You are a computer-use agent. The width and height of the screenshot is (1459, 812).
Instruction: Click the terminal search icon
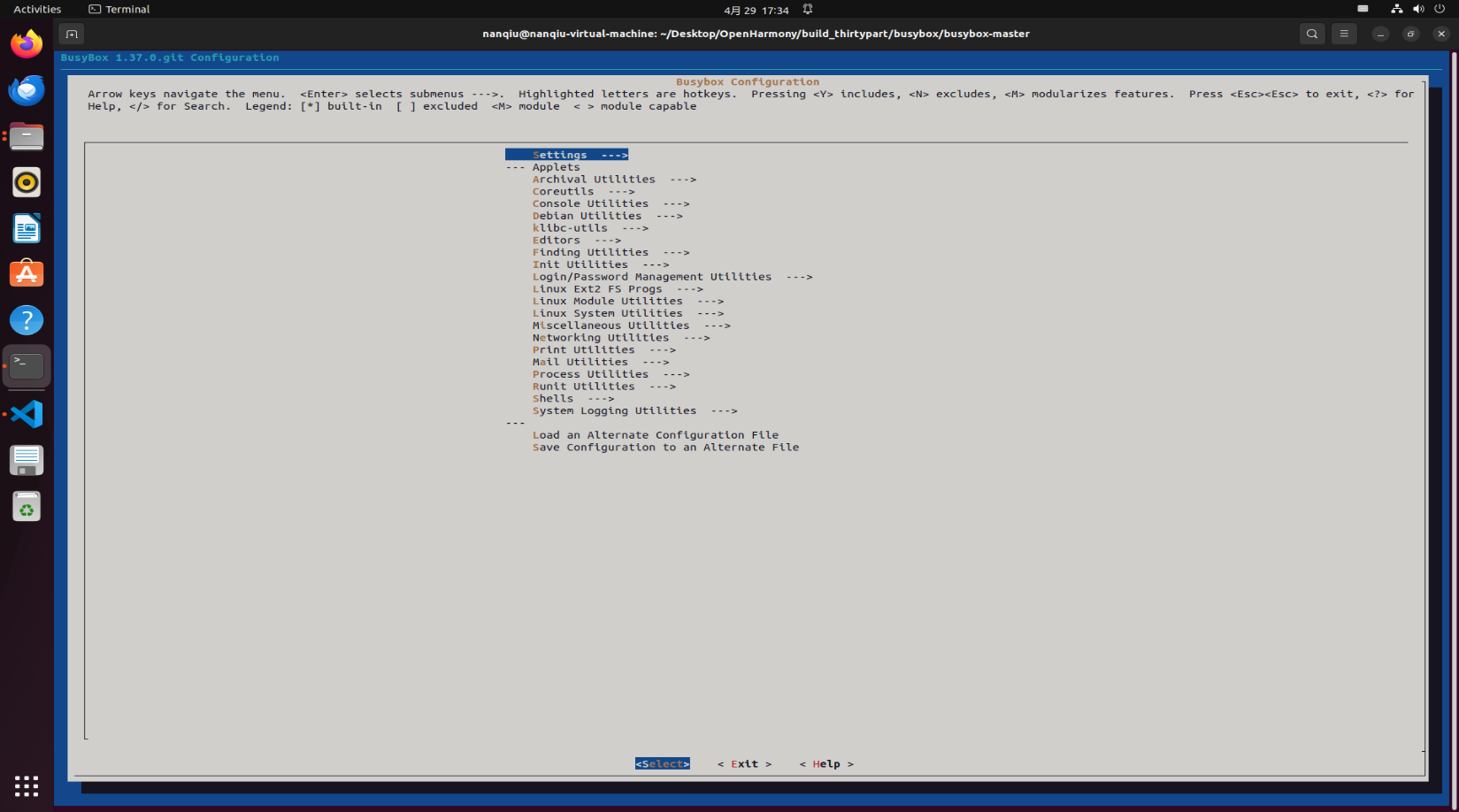[1312, 34]
